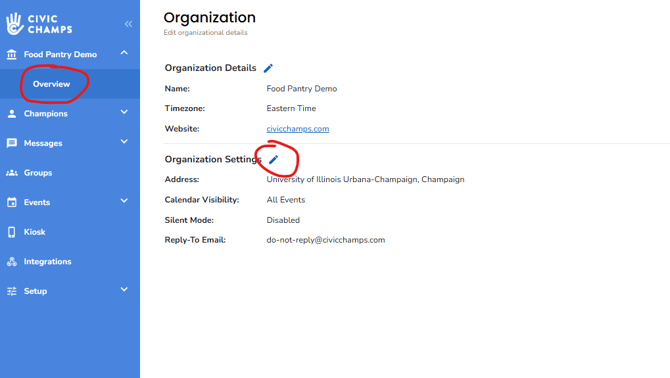Image resolution: width=670 pixels, height=378 pixels.
Task: Expand the Champions section chevron
Action: tap(124, 112)
